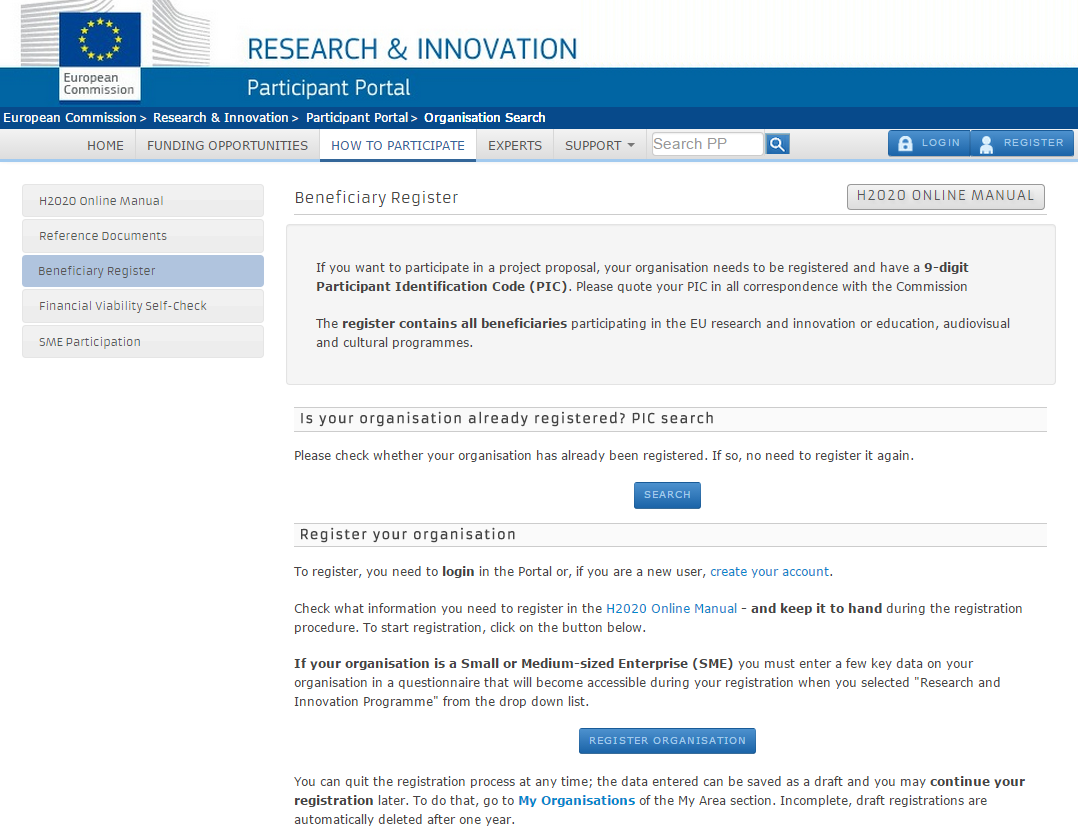Select Beneficiary Register in sidebar
The height and width of the screenshot is (831, 1078).
pyautogui.click(x=143, y=271)
